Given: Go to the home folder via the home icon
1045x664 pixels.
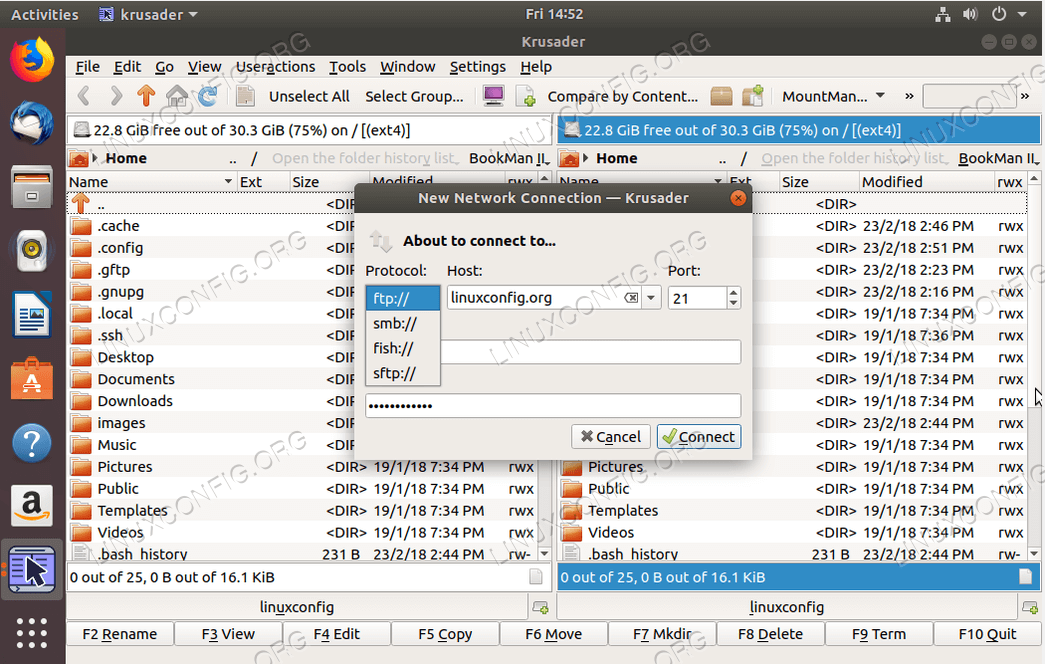Looking at the screenshot, I should [x=178, y=95].
